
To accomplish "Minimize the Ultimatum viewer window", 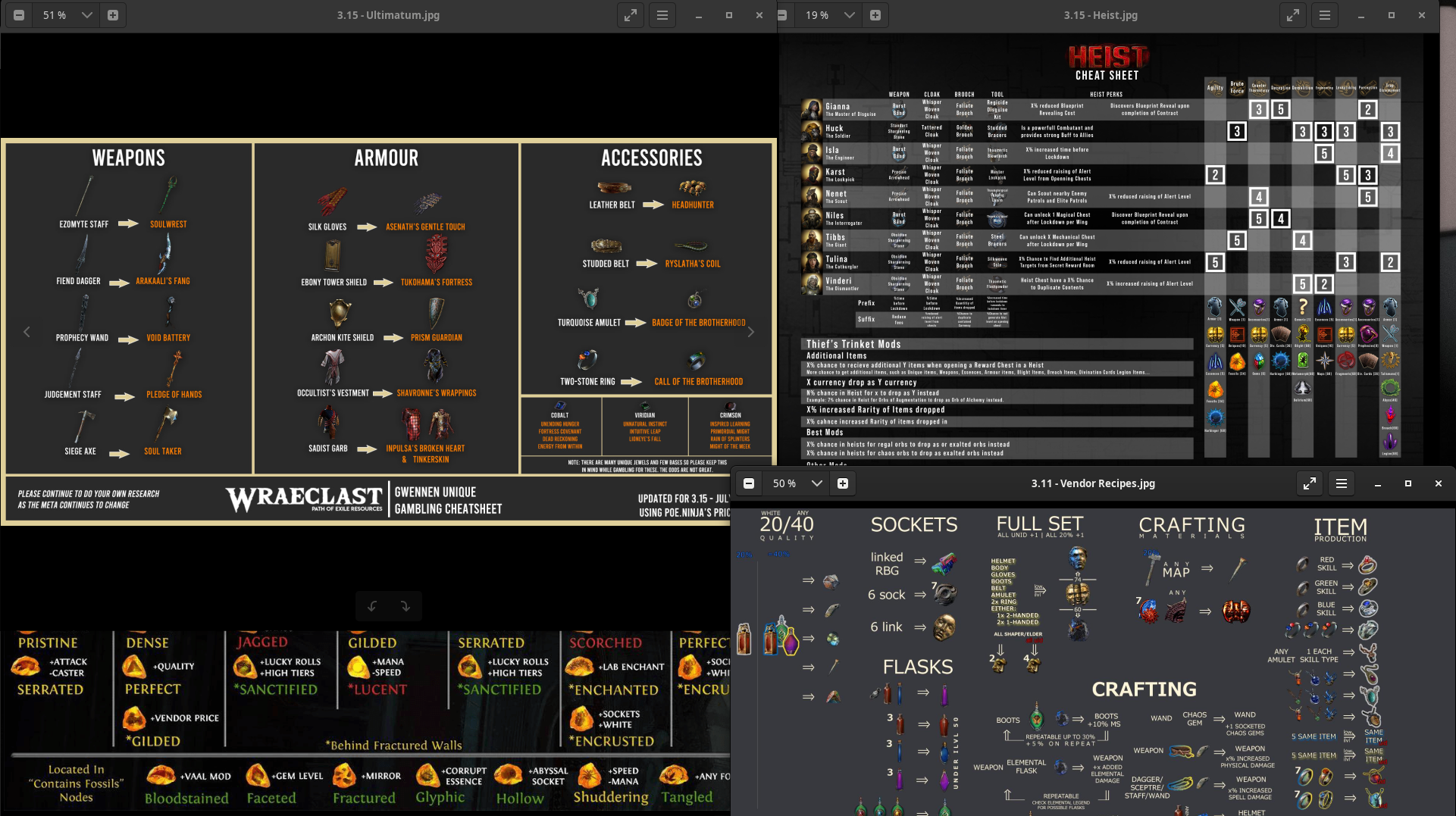I will click(699, 15).
